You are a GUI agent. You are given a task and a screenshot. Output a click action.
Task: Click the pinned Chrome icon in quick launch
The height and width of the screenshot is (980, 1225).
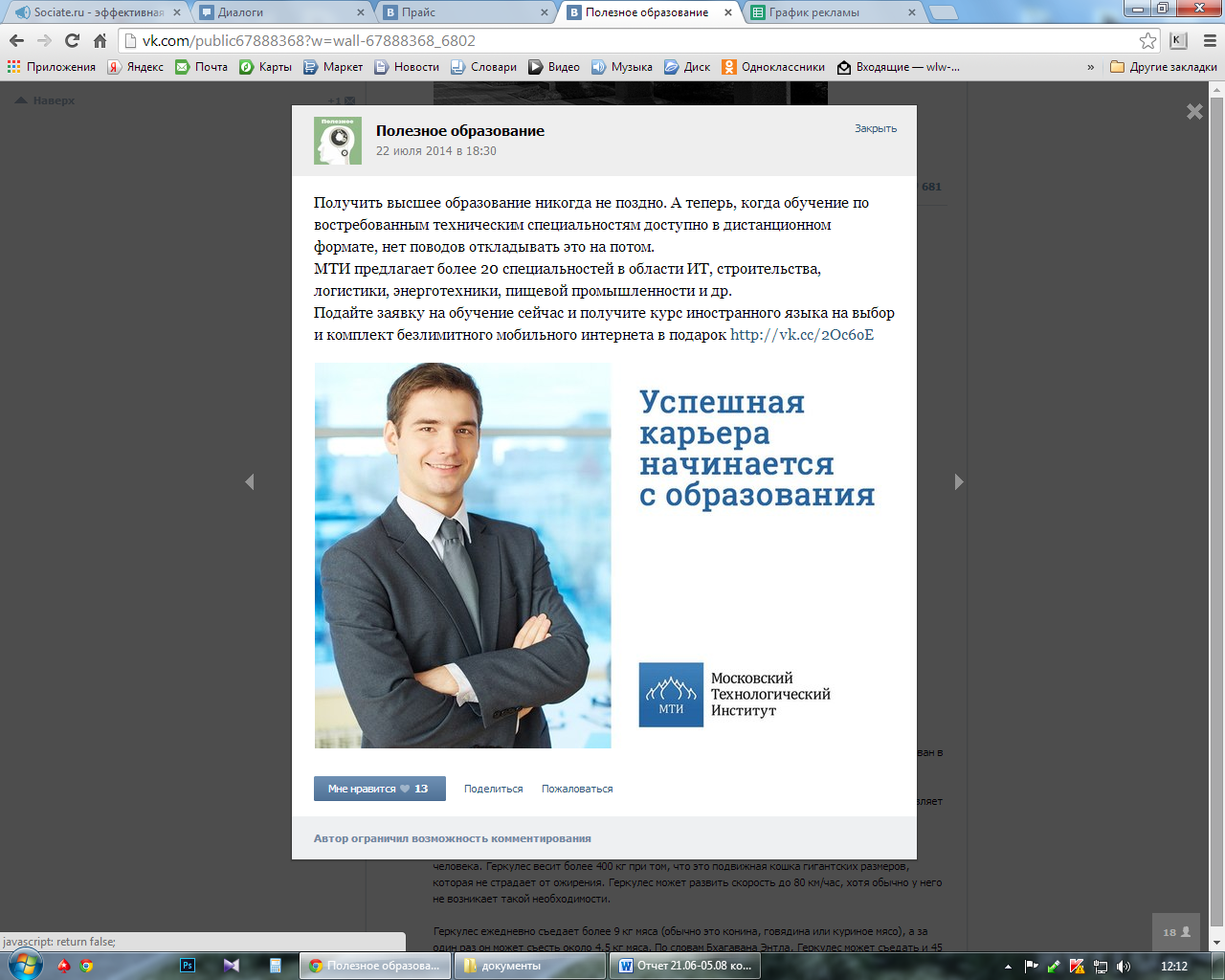(x=86, y=966)
